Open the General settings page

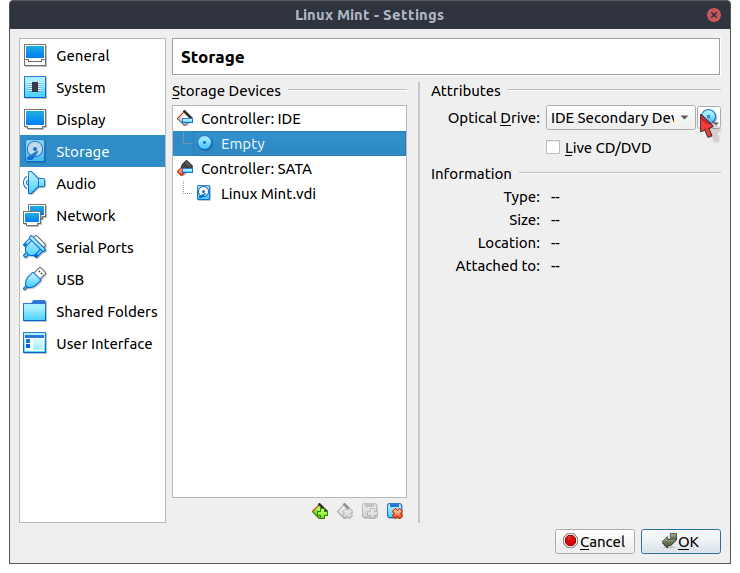pos(83,56)
